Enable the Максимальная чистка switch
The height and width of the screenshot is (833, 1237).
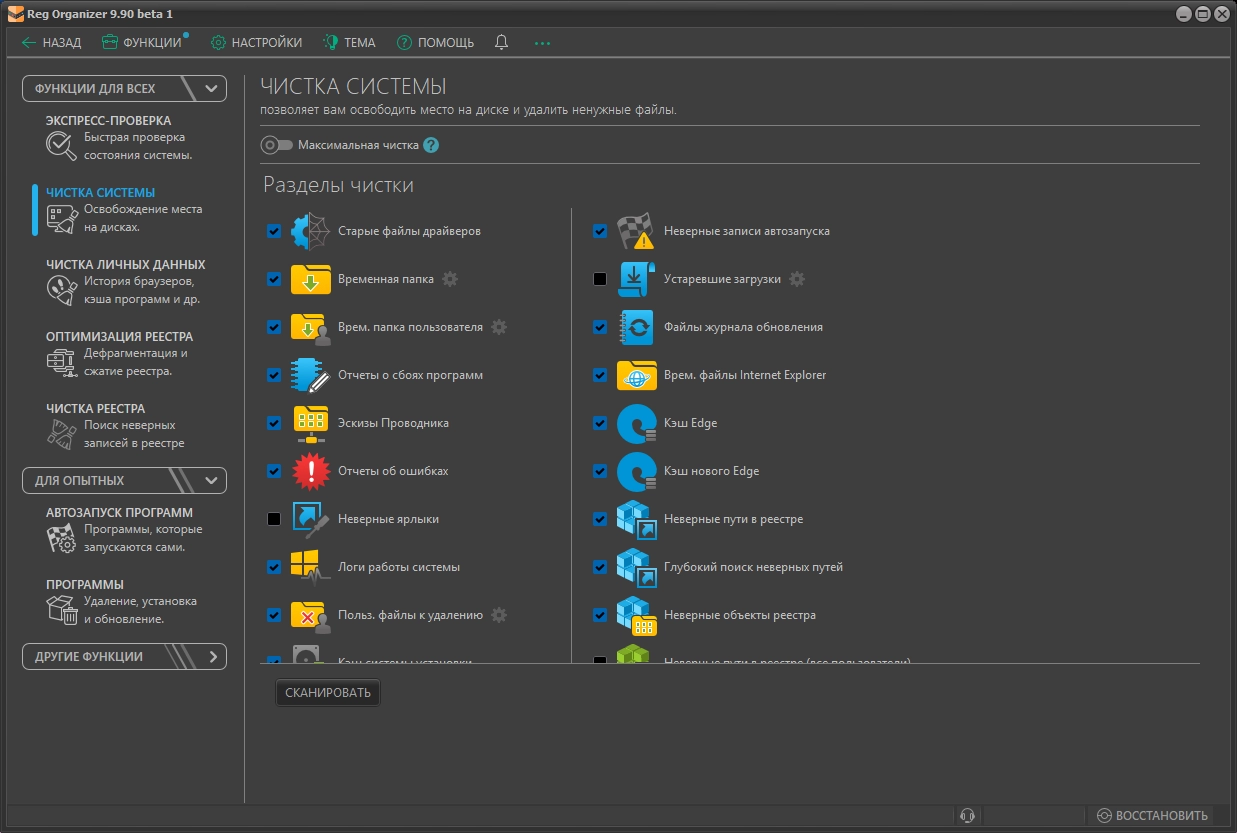tap(276, 145)
